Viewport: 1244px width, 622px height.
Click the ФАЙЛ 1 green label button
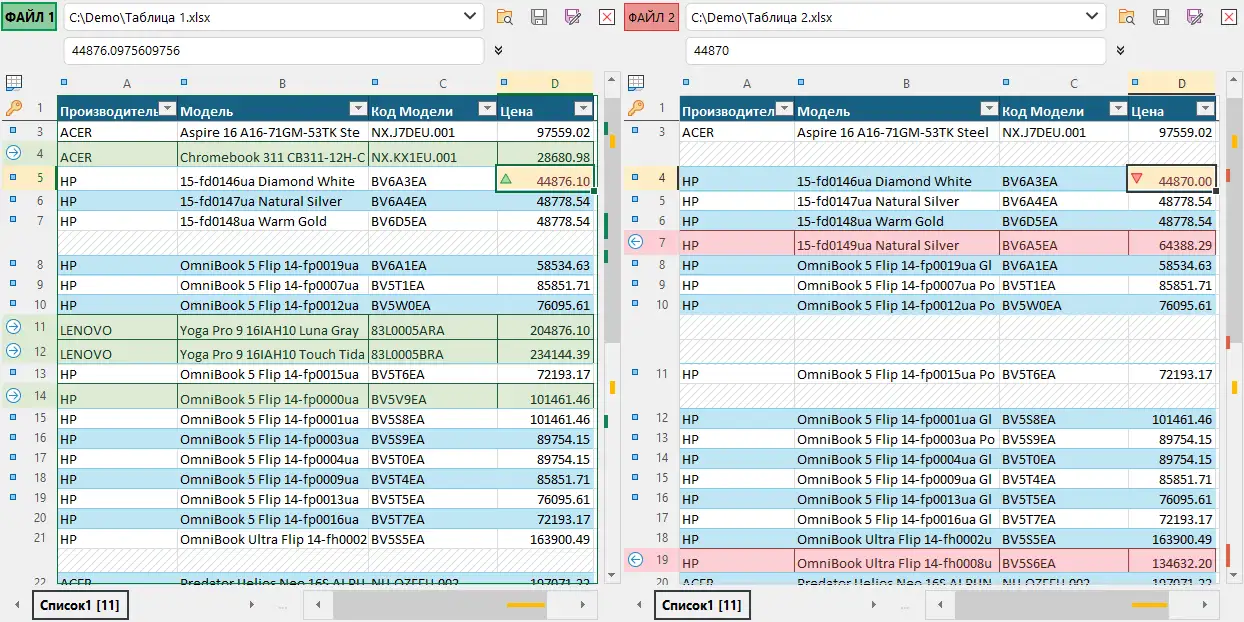pyautogui.click(x=30, y=17)
